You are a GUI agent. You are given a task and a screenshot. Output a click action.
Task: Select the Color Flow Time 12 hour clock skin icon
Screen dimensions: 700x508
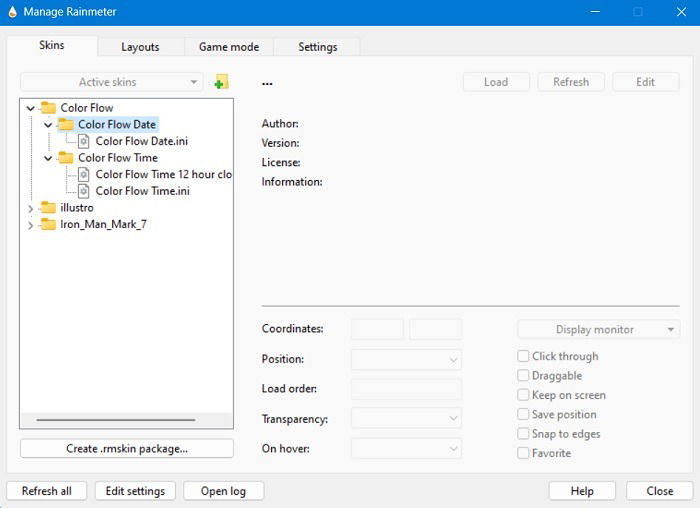pos(83,175)
